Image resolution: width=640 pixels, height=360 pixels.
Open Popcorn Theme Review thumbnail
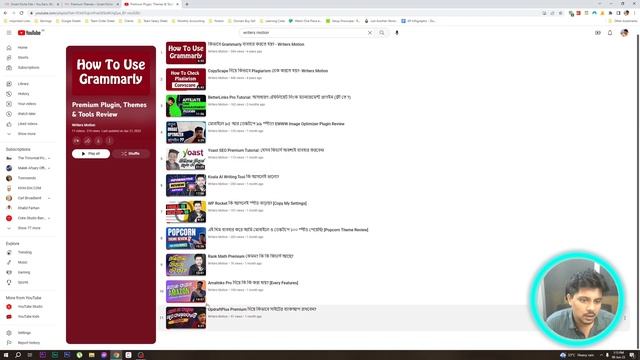(x=186, y=238)
